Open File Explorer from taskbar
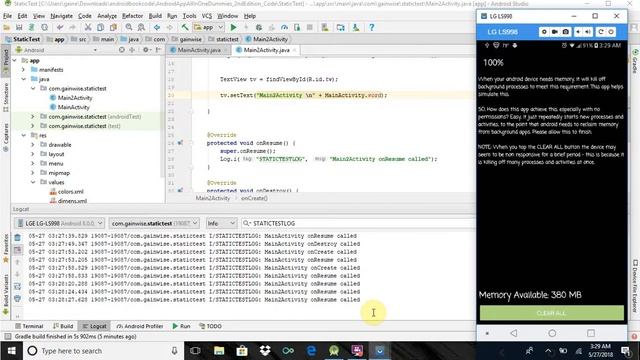This screenshot has width=640, height=360. 219,351
